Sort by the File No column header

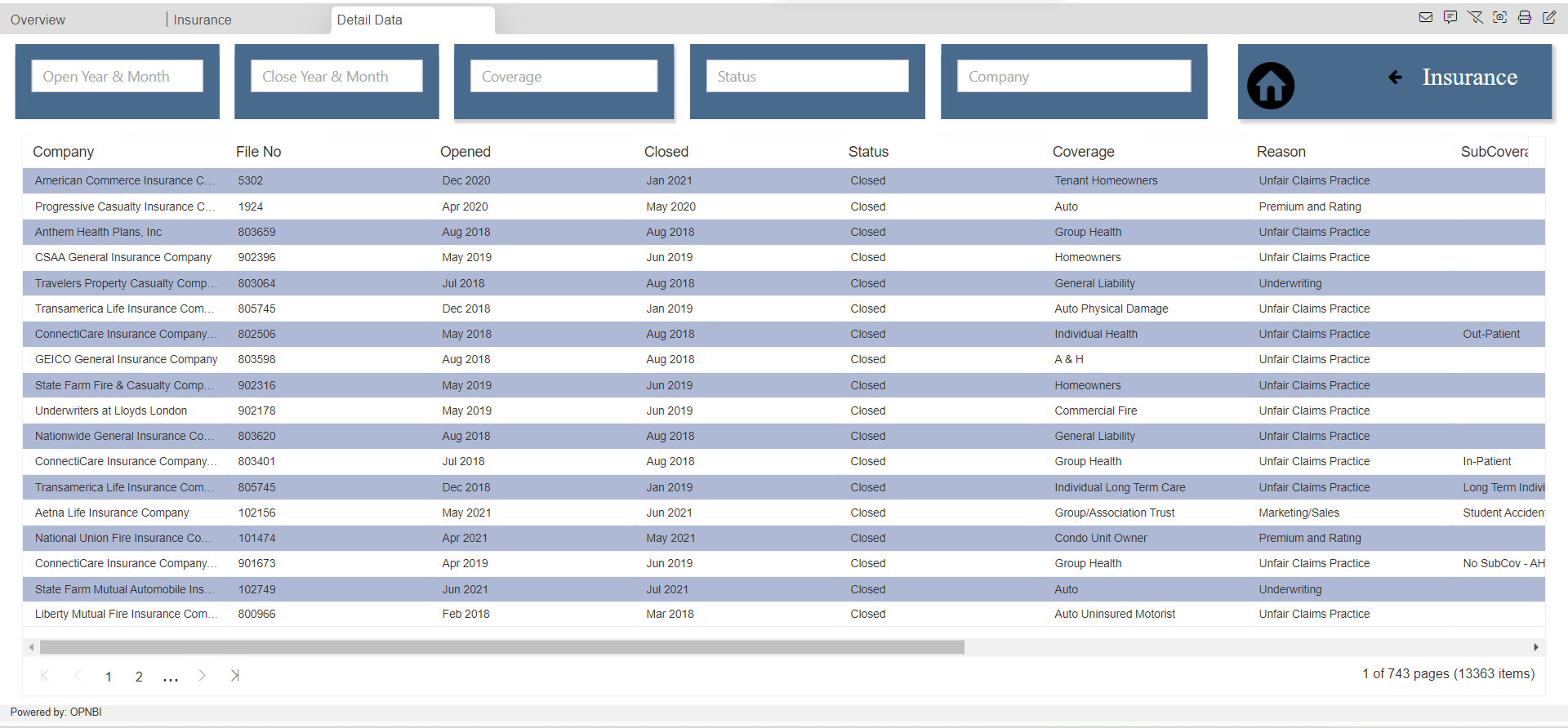258,152
